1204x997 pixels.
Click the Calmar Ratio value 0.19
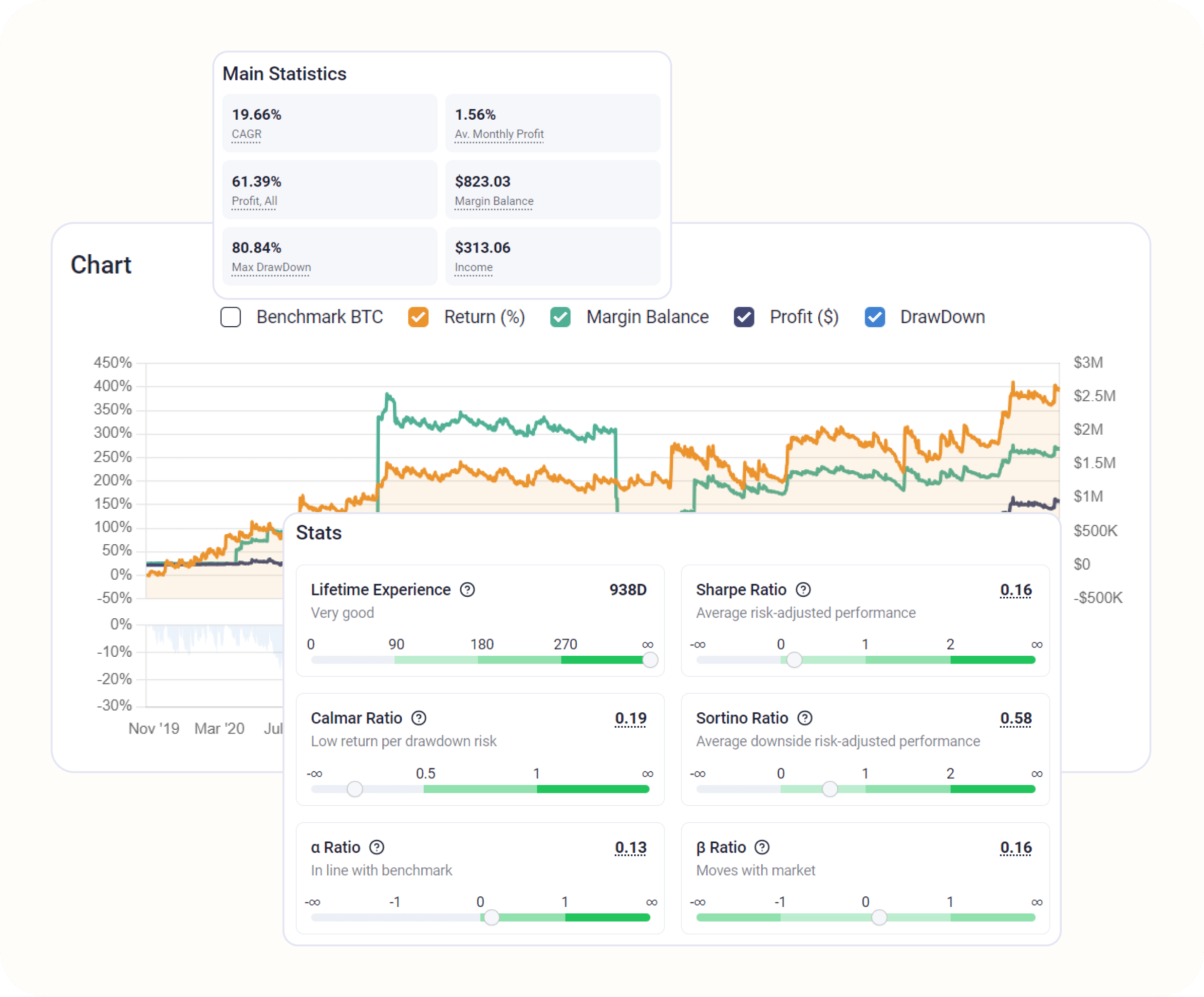pos(630,718)
